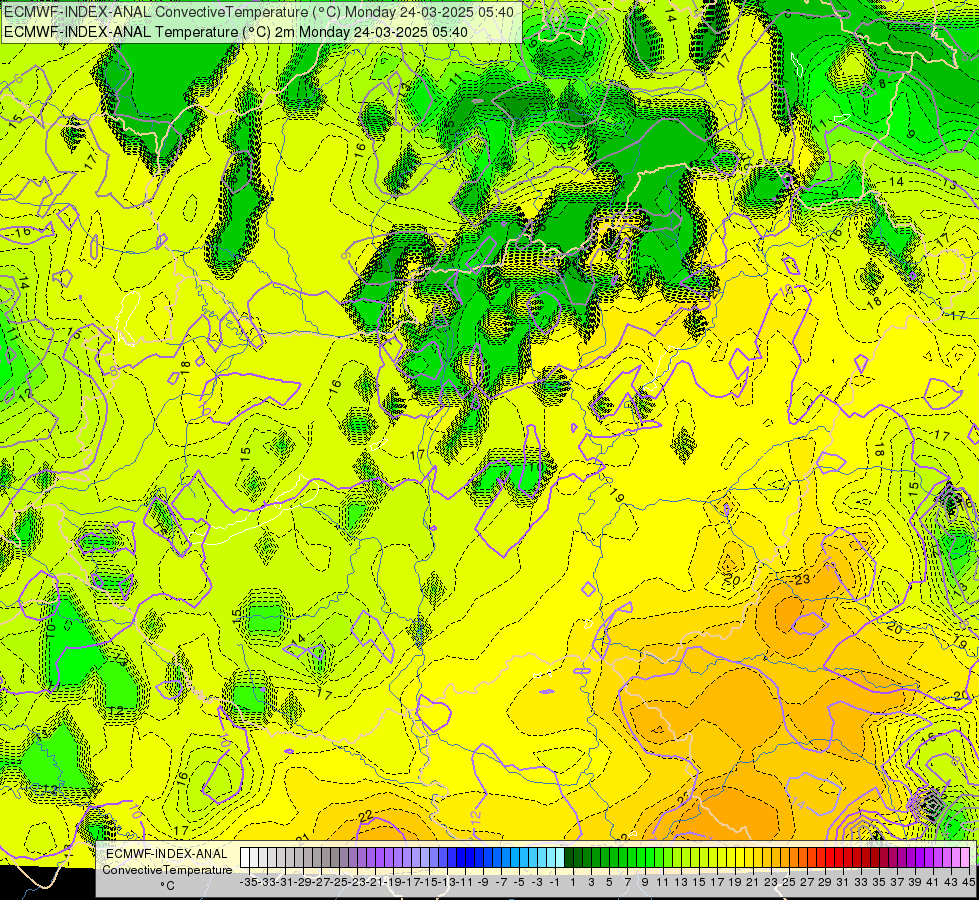
Task: Click legend scale value 45
Action: [x=968, y=883]
